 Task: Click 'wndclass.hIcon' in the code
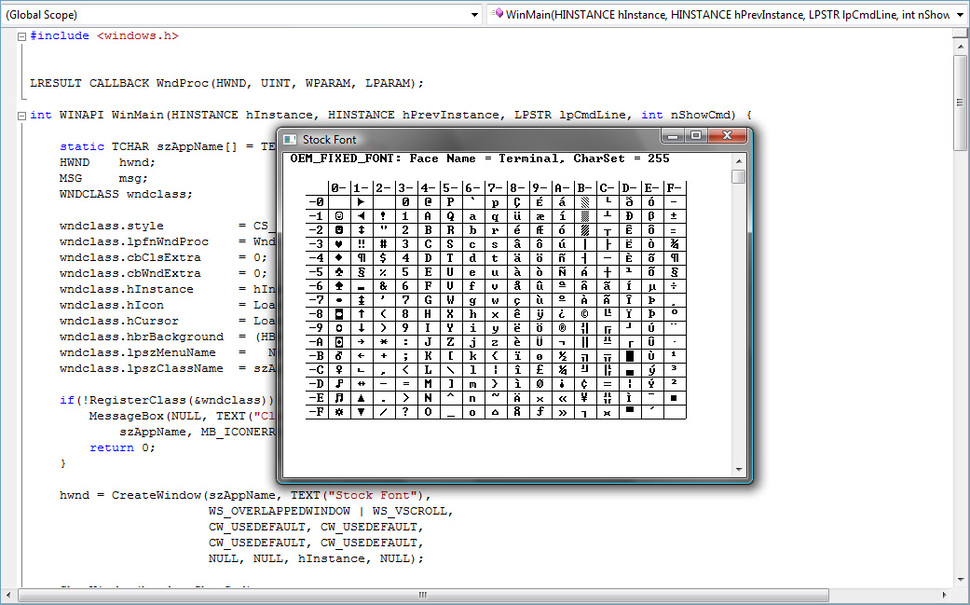(x=111, y=305)
